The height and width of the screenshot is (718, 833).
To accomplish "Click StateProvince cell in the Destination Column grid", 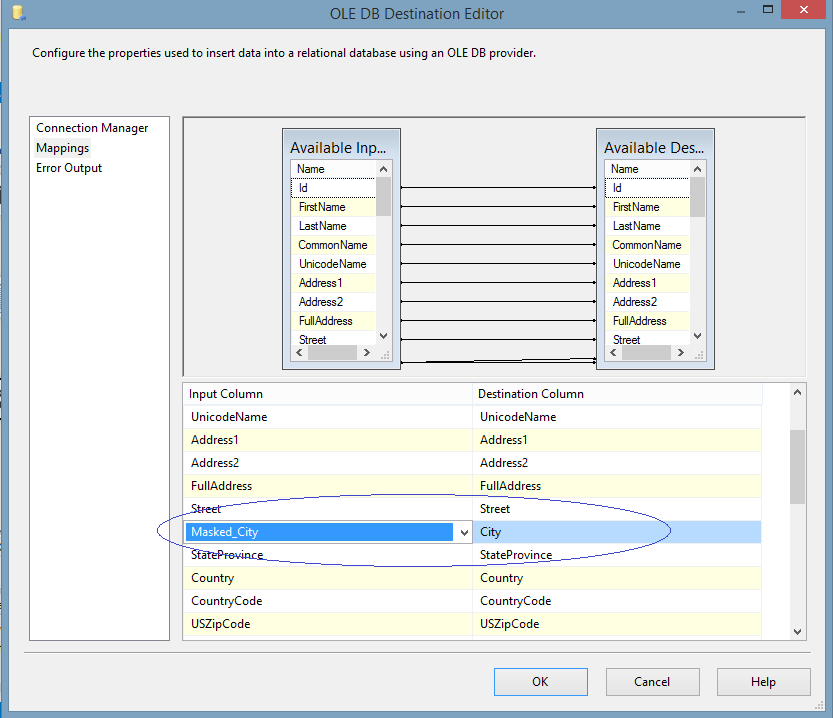I will (617, 555).
